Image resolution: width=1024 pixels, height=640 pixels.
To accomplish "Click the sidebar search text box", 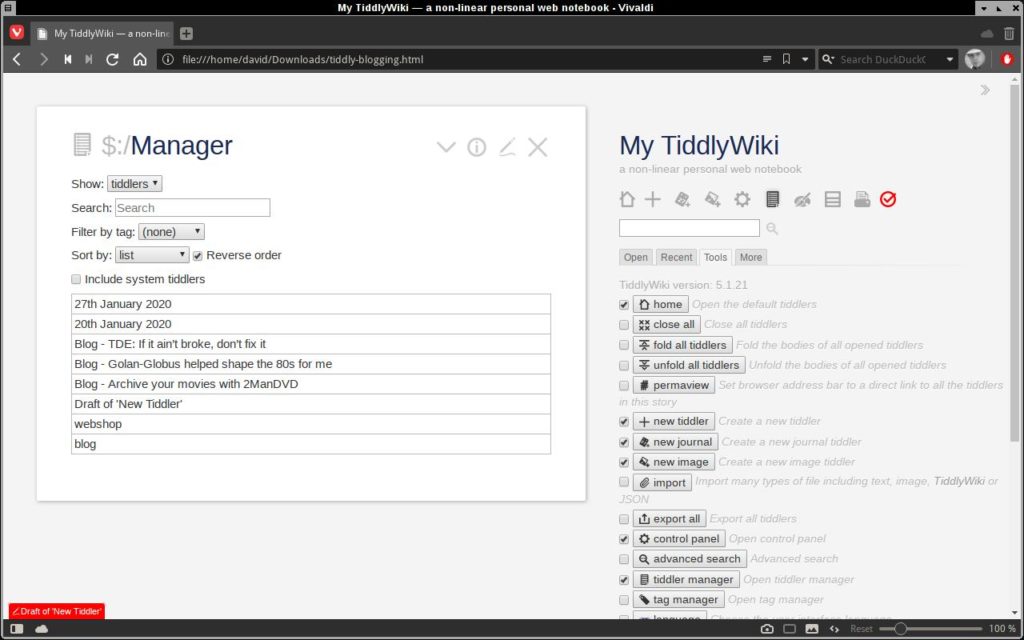I will 689,228.
